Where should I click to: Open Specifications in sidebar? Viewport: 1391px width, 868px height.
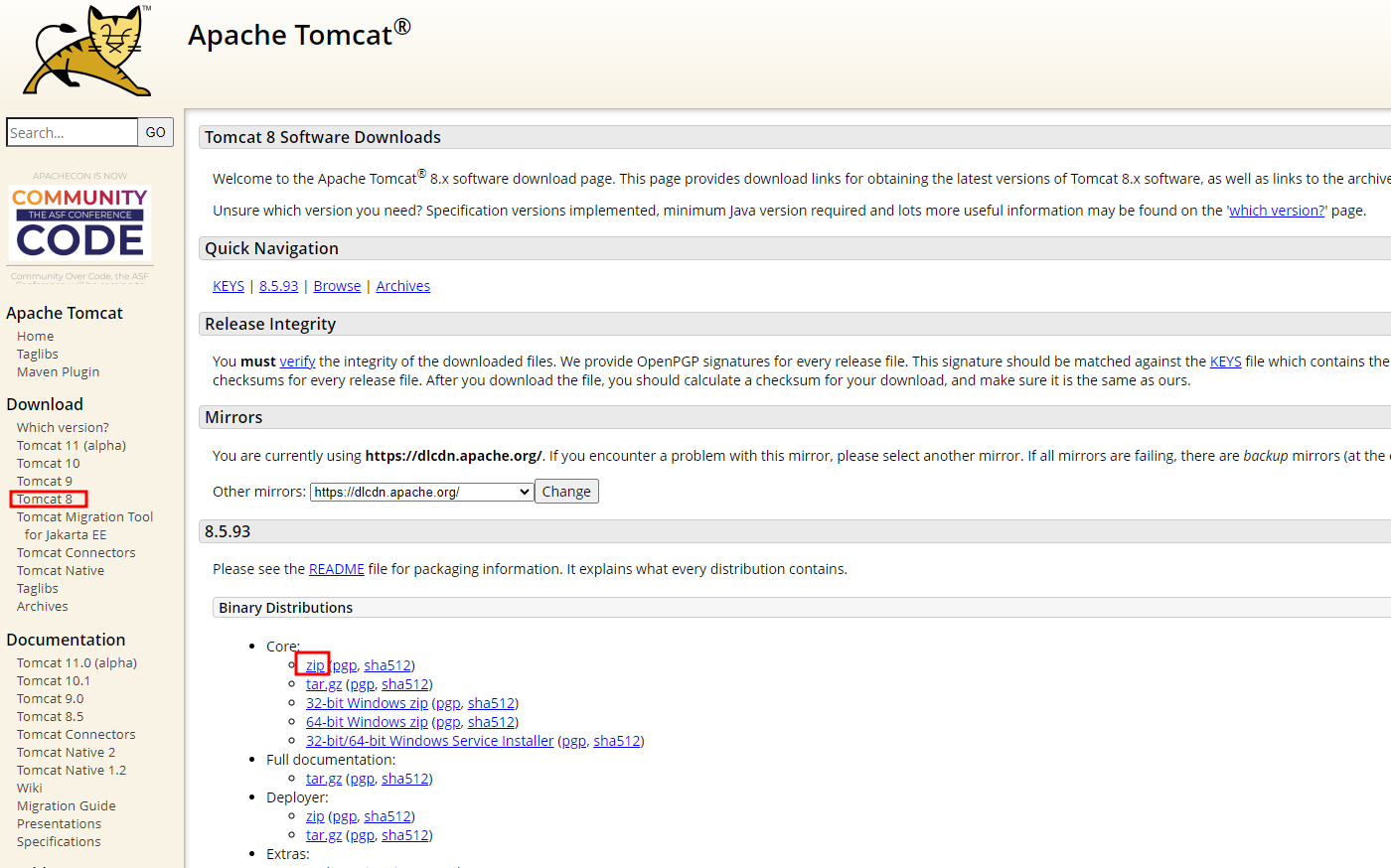tap(59, 842)
